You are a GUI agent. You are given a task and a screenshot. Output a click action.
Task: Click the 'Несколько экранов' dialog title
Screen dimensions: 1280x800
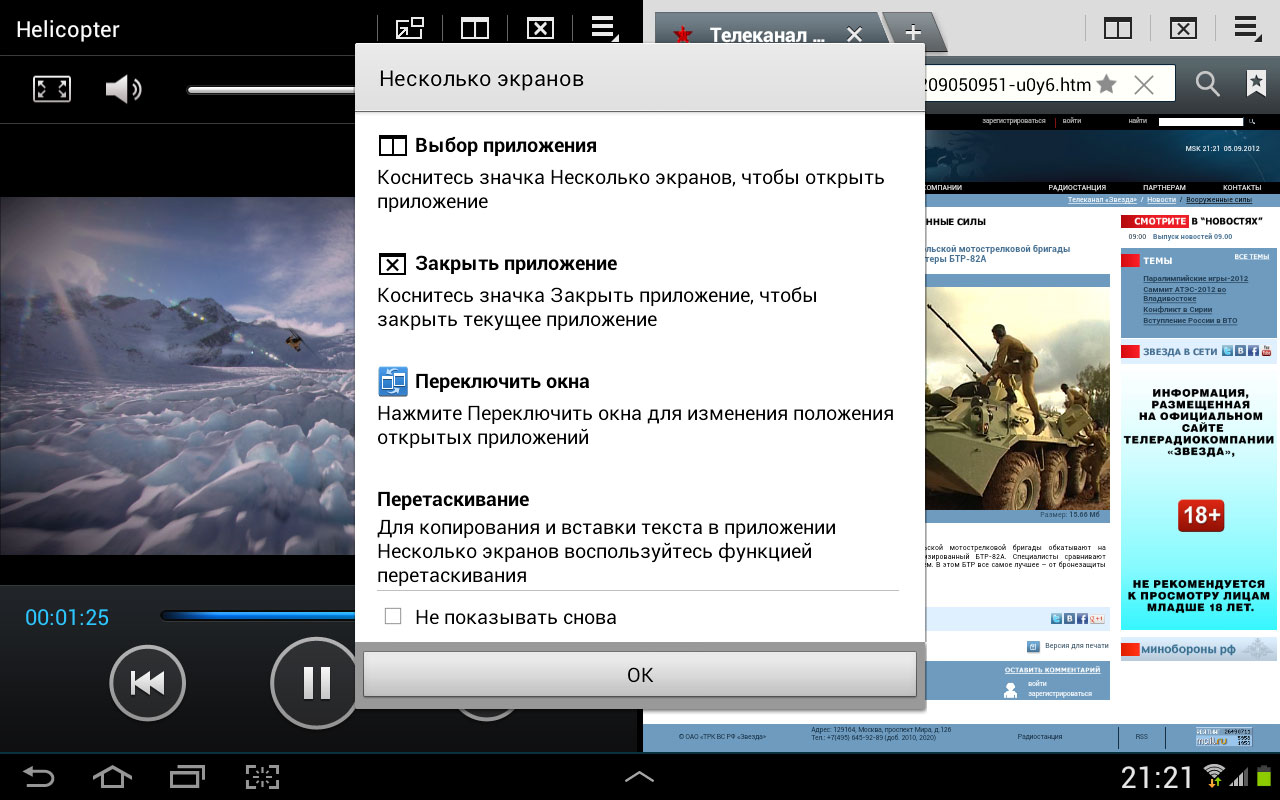[481, 79]
